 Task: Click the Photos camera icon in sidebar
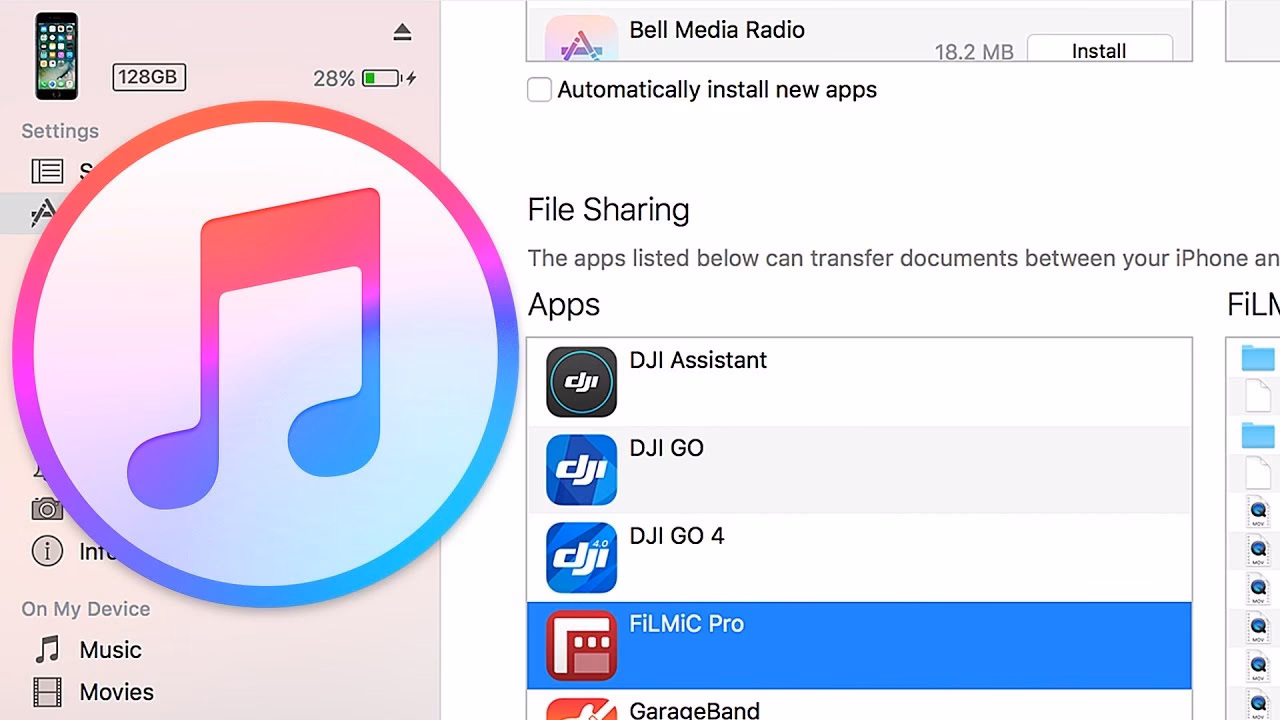point(47,509)
